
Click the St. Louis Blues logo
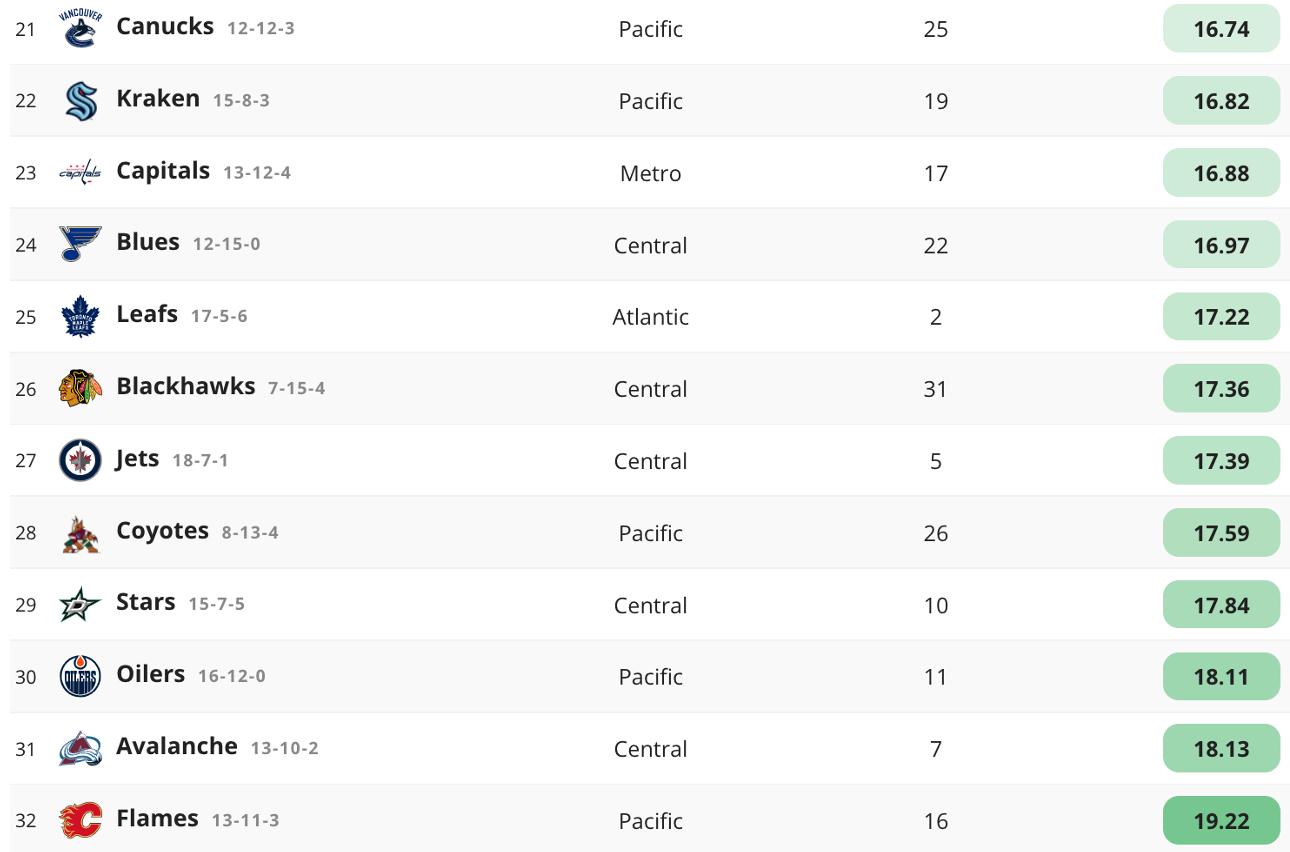click(80, 244)
